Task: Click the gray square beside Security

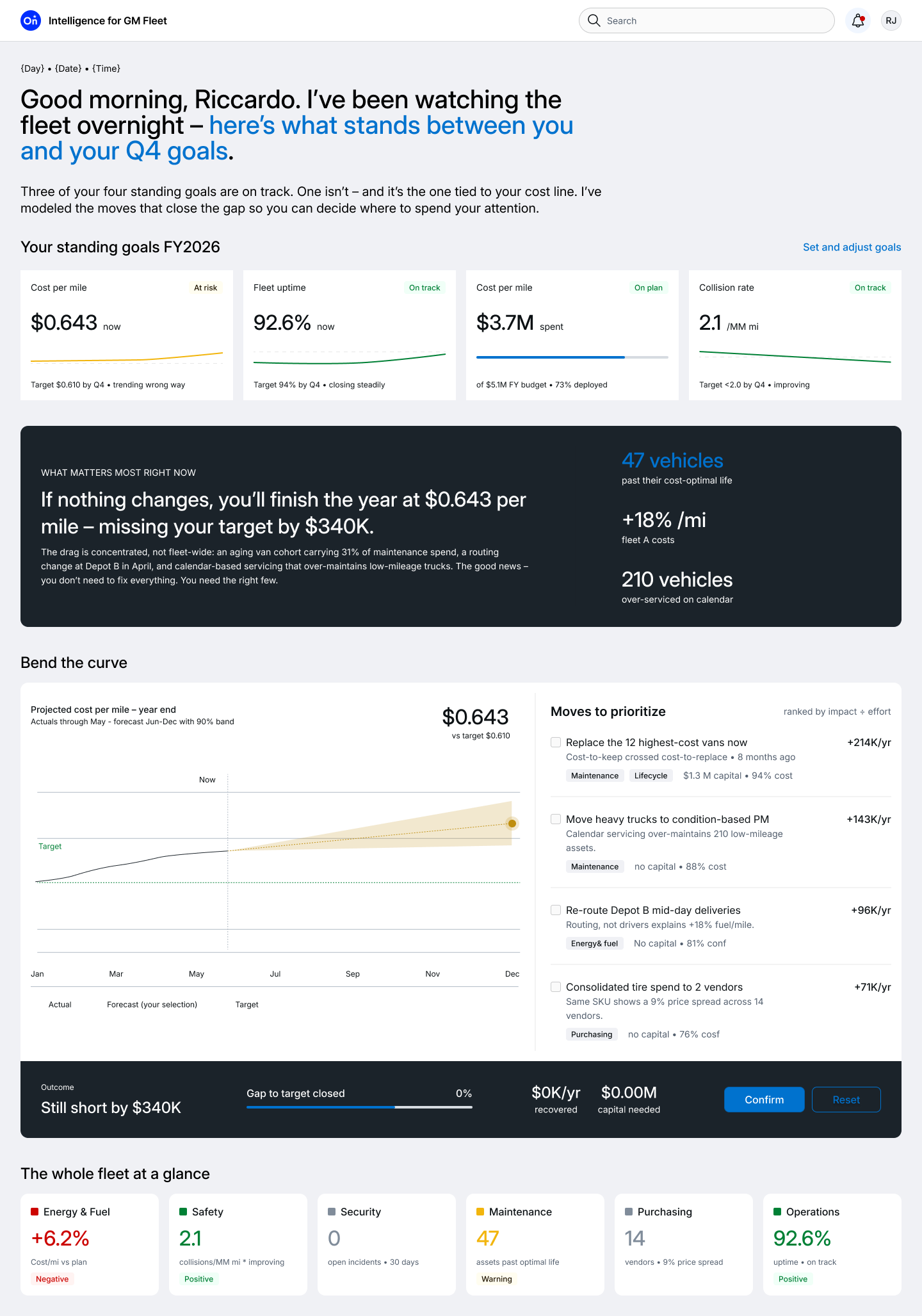Action: pos(332,1212)
